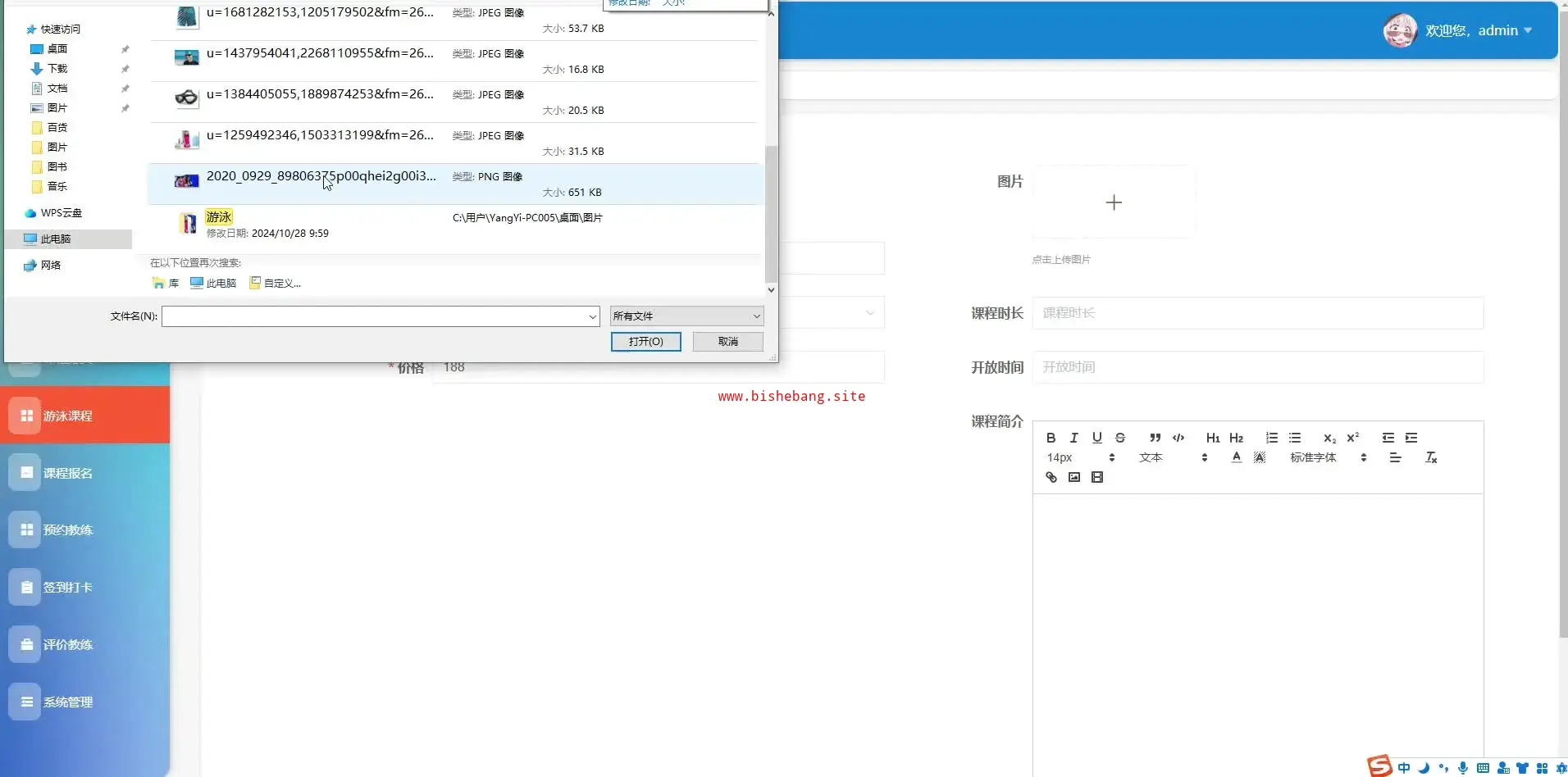Image resolution: width=1568 pixels, height=777 pixels.
Task: Click the plus box to upload a picture
Action: [1114, 202]
